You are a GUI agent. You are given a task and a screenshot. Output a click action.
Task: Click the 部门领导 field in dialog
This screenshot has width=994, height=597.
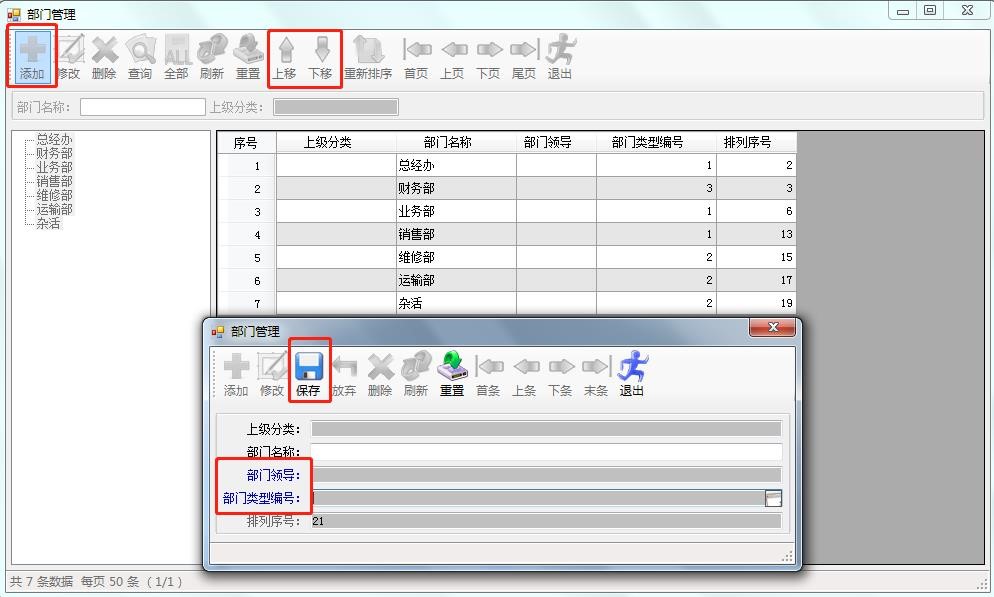point(546,475)
